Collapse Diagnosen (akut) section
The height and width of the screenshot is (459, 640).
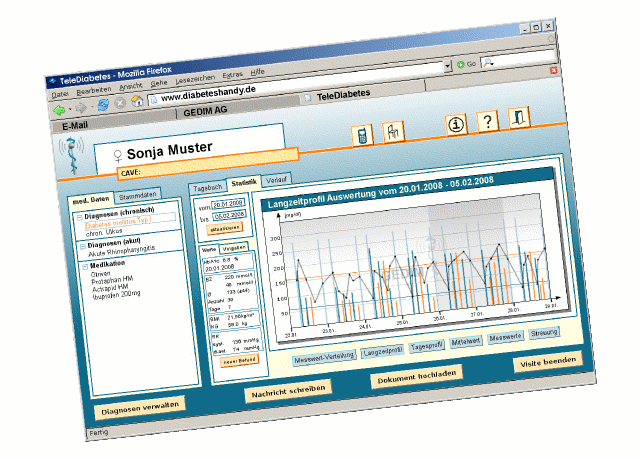click(83, 246)
